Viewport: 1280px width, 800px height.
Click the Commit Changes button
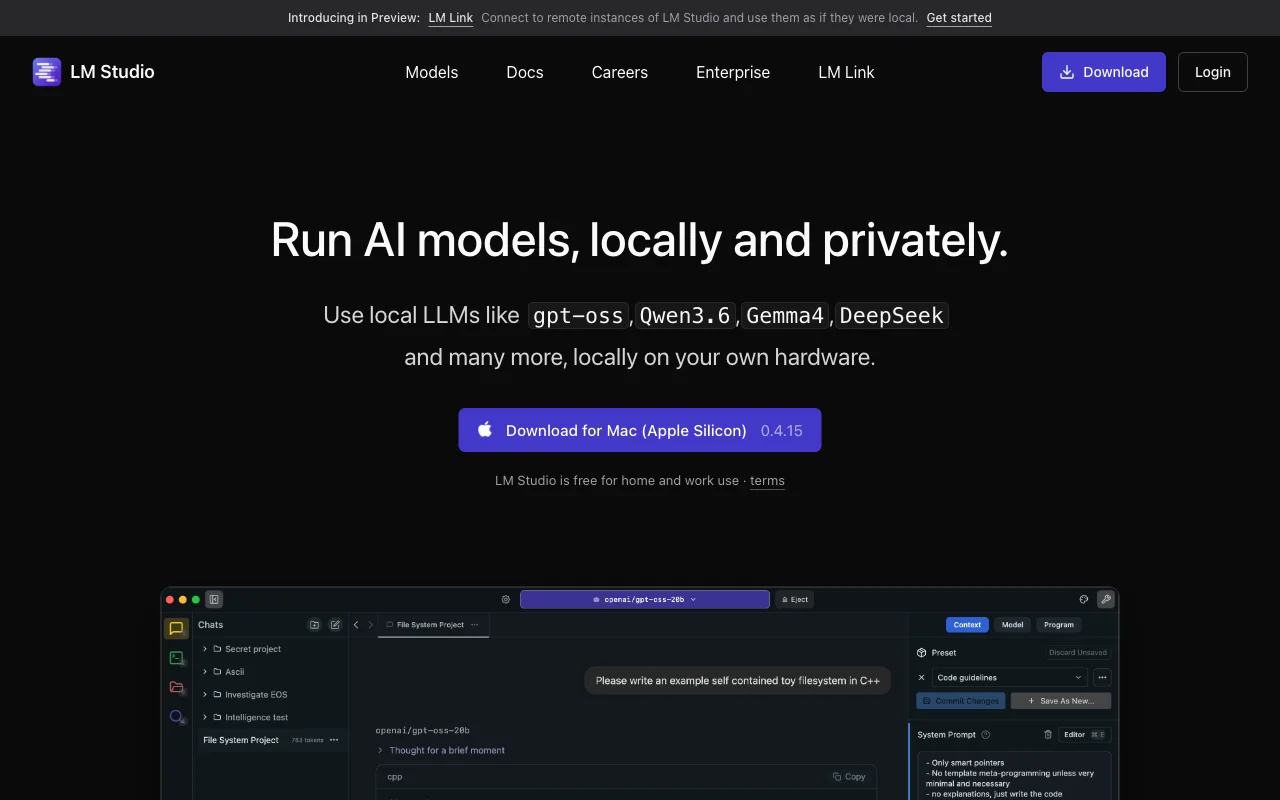tap(961, 701)
